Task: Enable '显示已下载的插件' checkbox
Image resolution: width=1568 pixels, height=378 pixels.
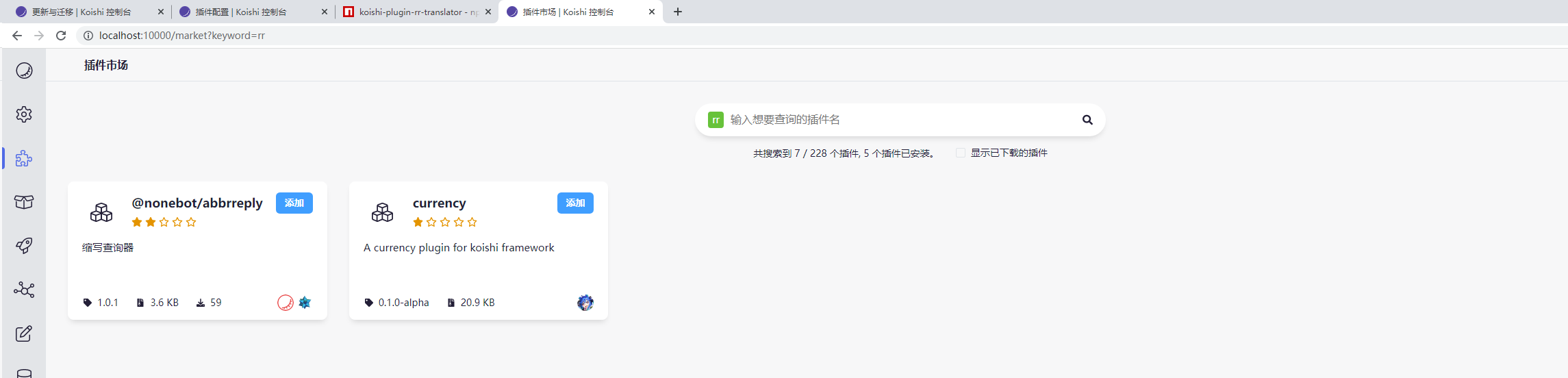Action: tap(961, 153)
